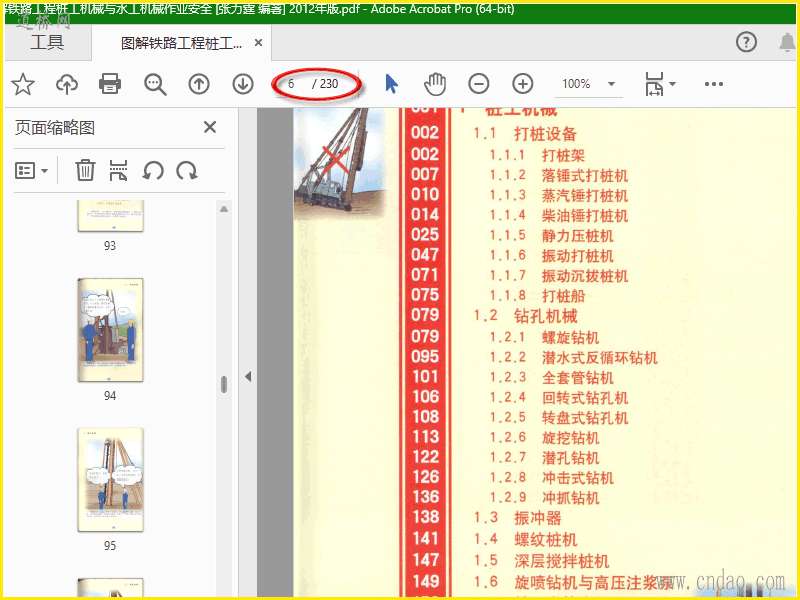Zoom in with the plus circle icon

[522, 84]
